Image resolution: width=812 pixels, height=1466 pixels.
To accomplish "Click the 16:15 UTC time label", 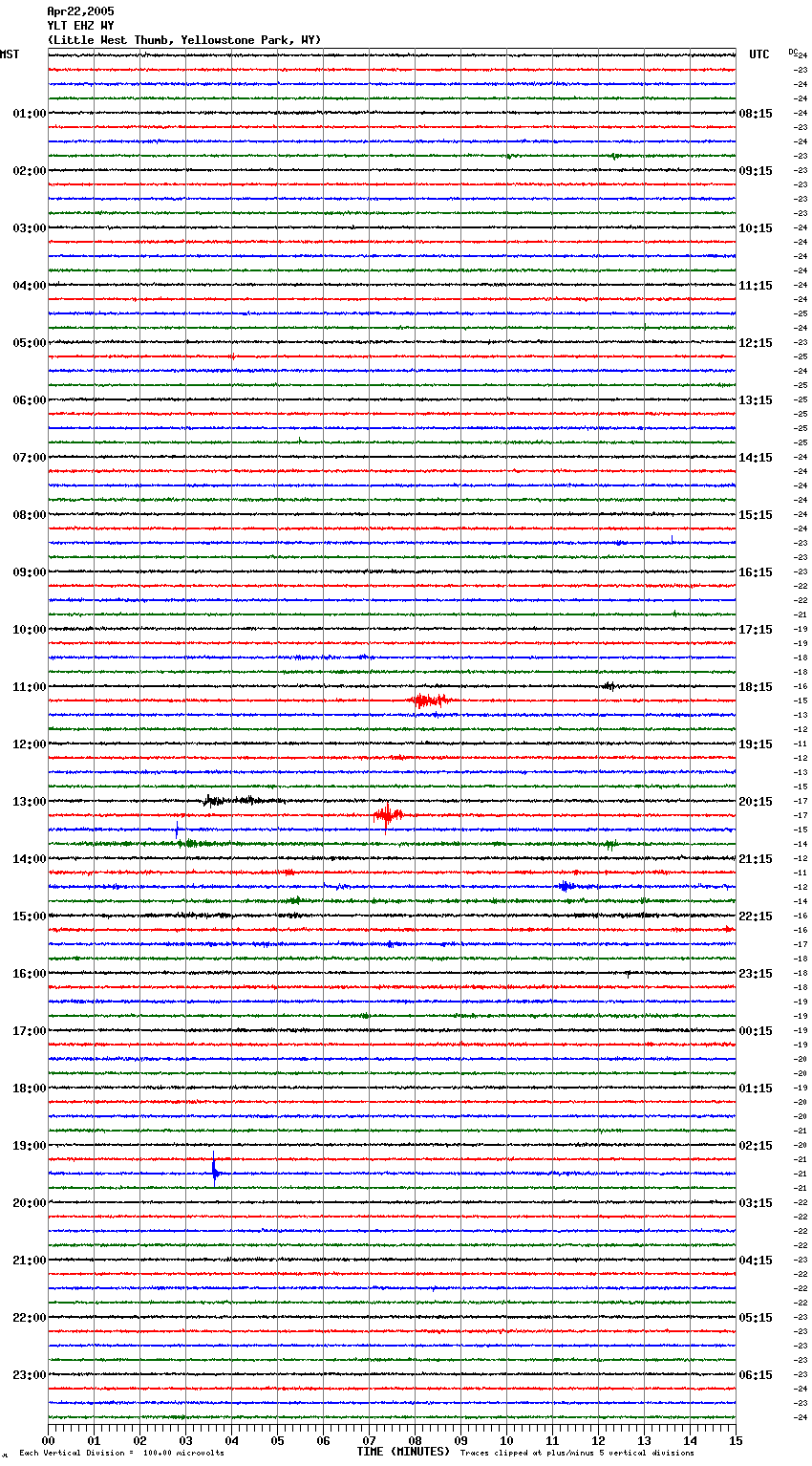I will coord(756,572).
